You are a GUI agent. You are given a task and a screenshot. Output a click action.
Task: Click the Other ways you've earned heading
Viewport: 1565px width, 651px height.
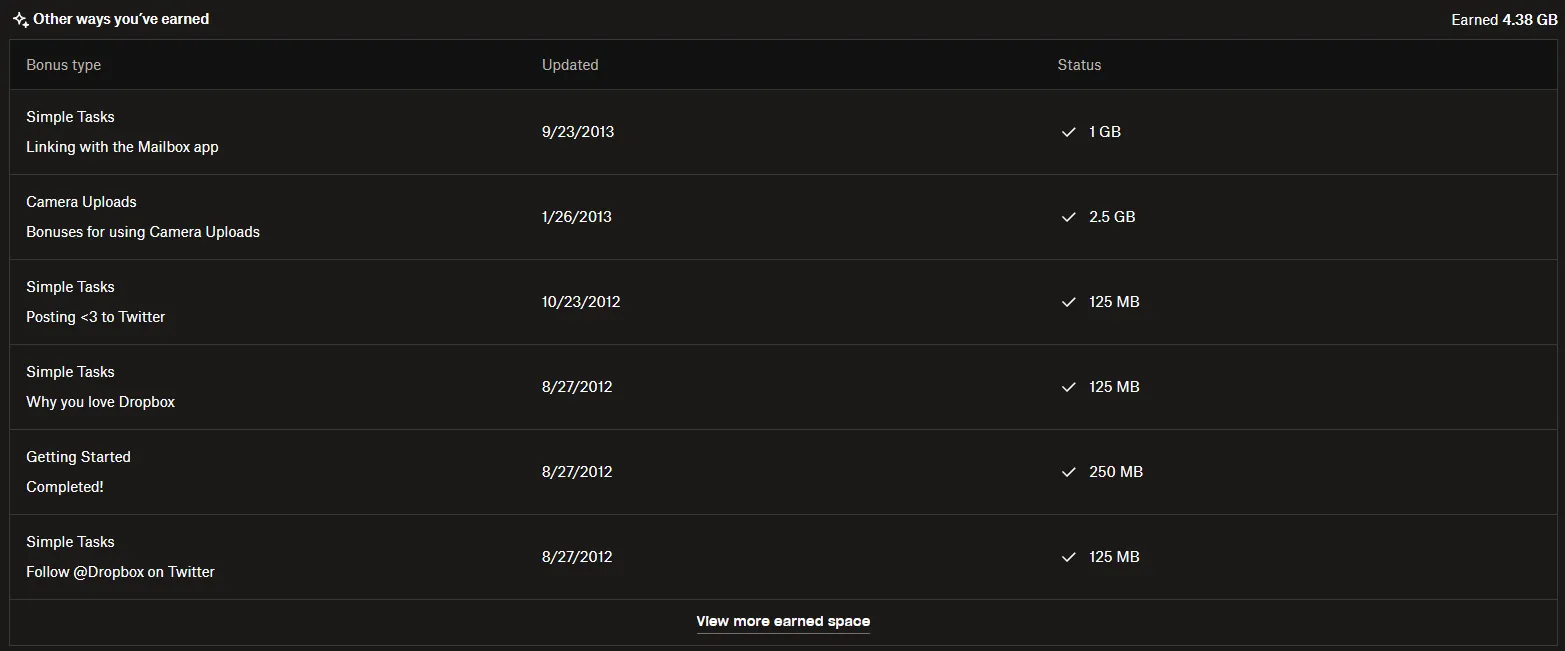tap(121, 19)
